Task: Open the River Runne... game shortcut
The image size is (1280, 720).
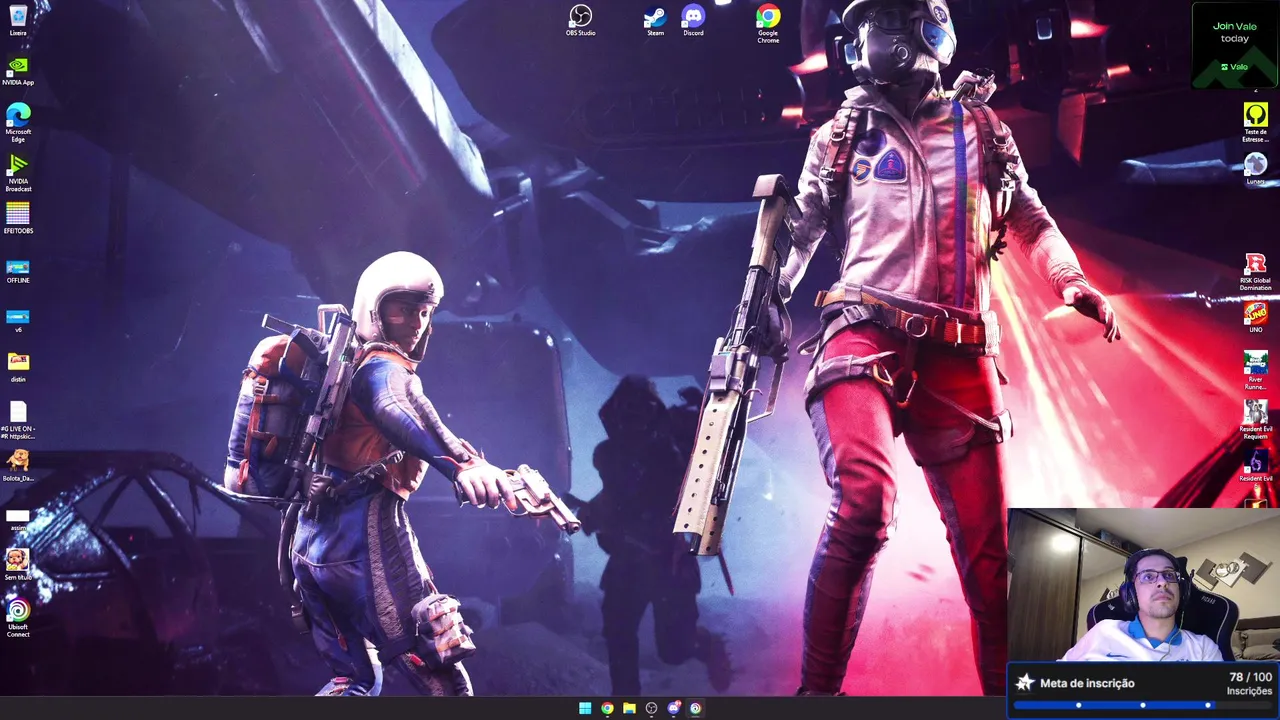Action: (x=1256, y=370)
